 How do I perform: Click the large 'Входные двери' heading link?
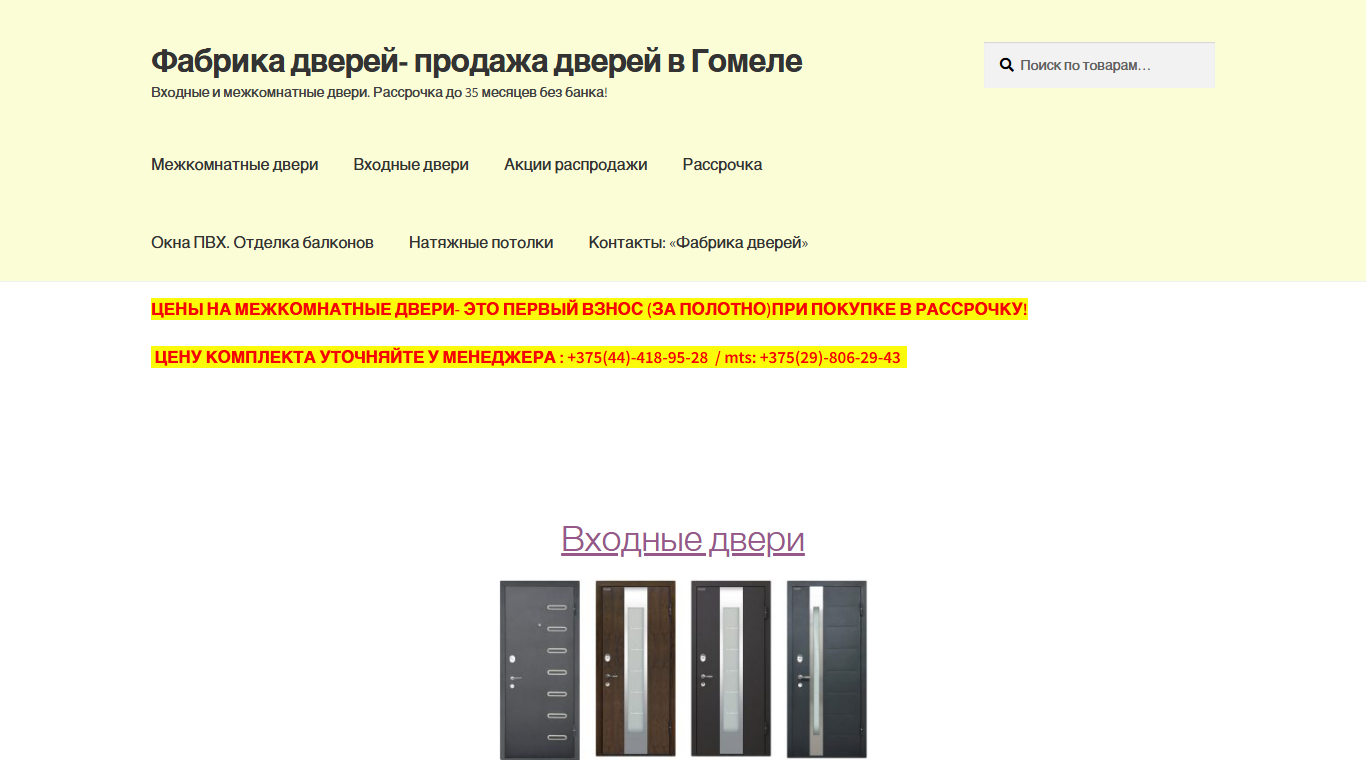coord(683,539)
